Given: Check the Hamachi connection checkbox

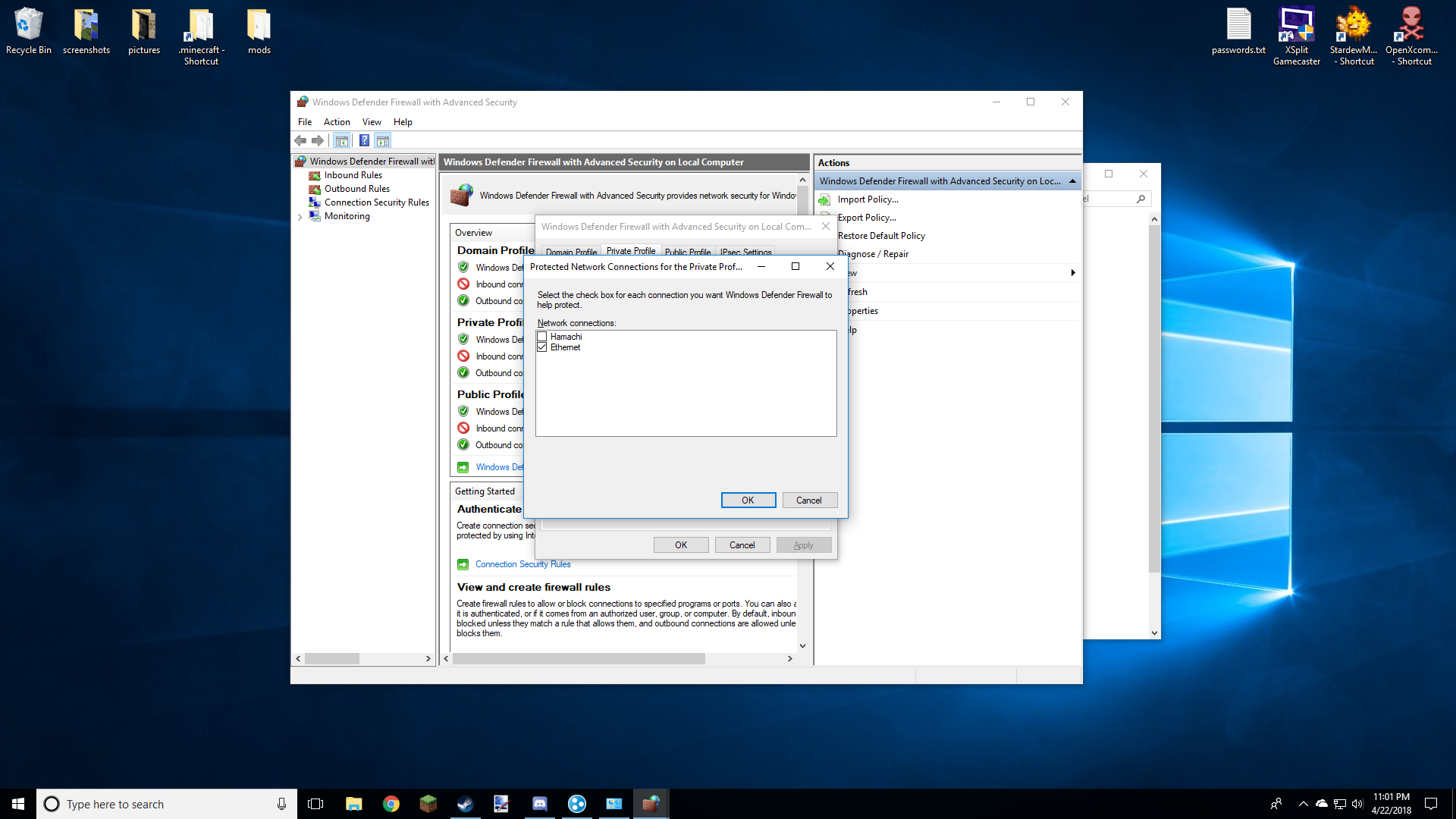Looking at the screenshot, I should (542, 337).
